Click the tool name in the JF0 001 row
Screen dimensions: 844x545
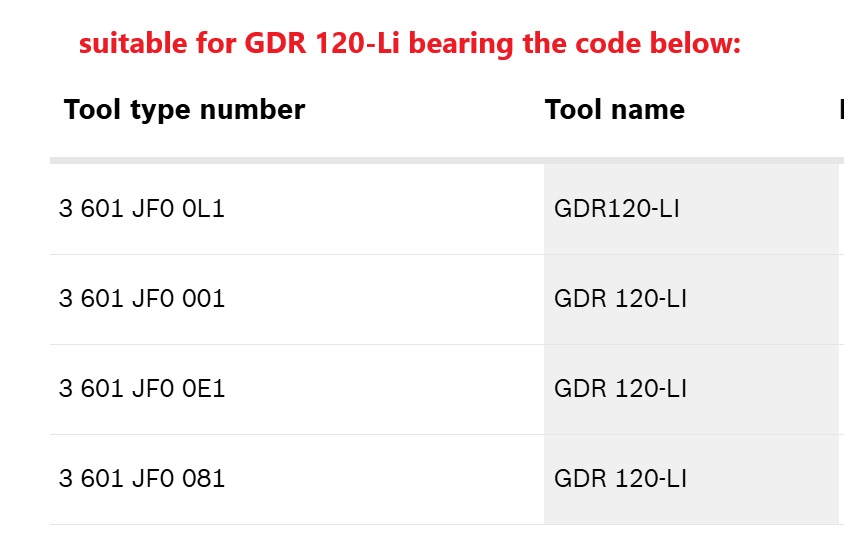(620, 299)
